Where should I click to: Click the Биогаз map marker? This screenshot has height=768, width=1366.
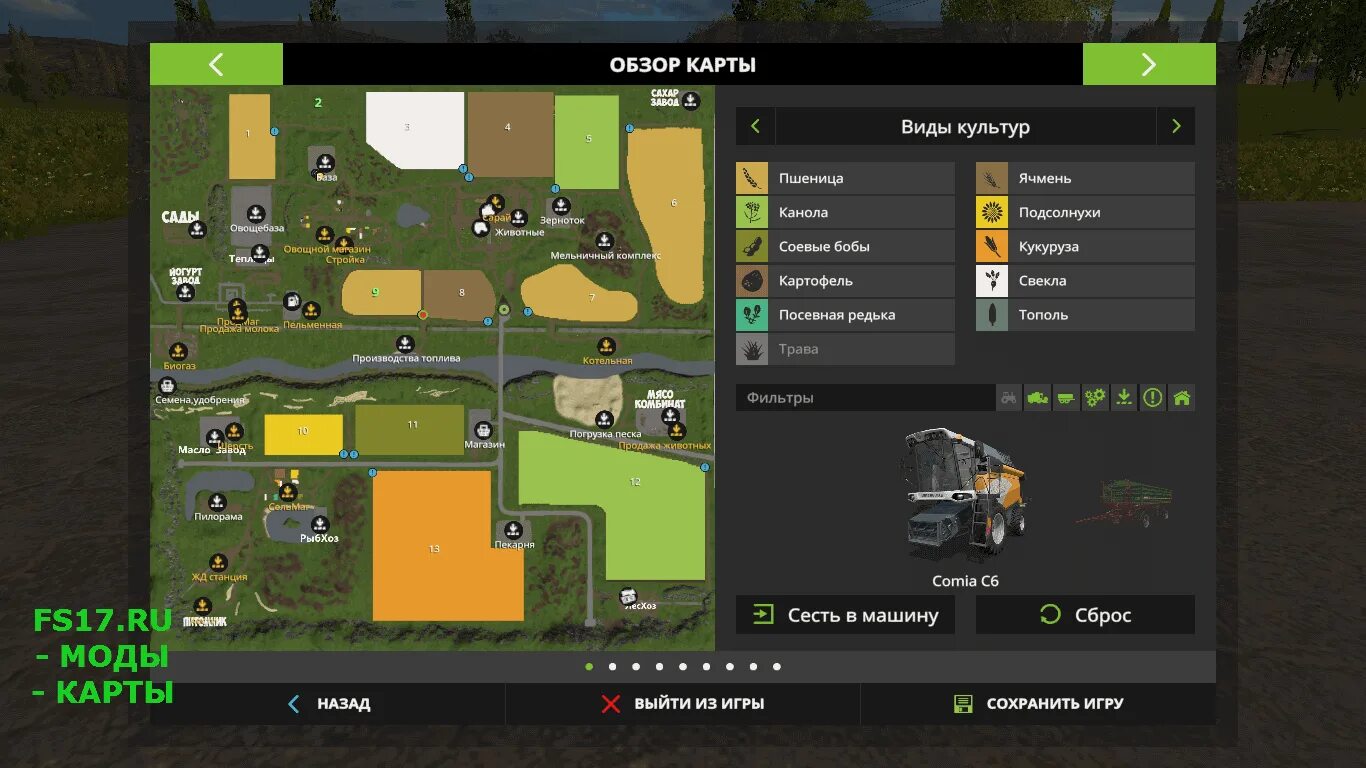coord(178,351)
